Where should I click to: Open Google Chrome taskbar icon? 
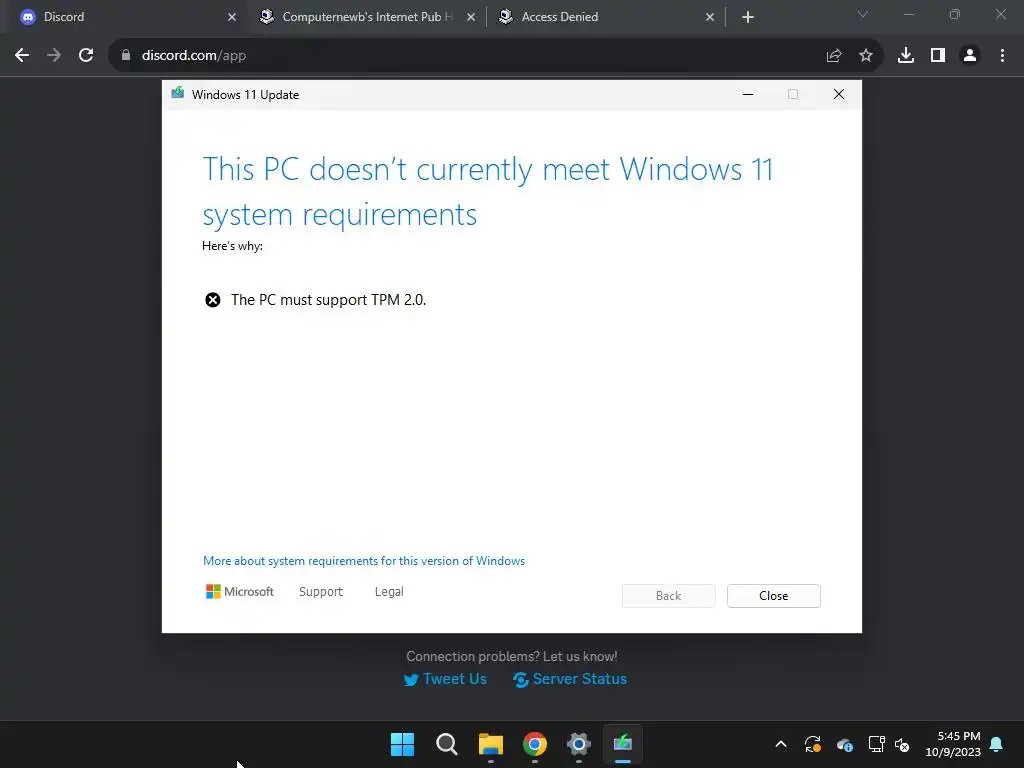tap(535, 744)
